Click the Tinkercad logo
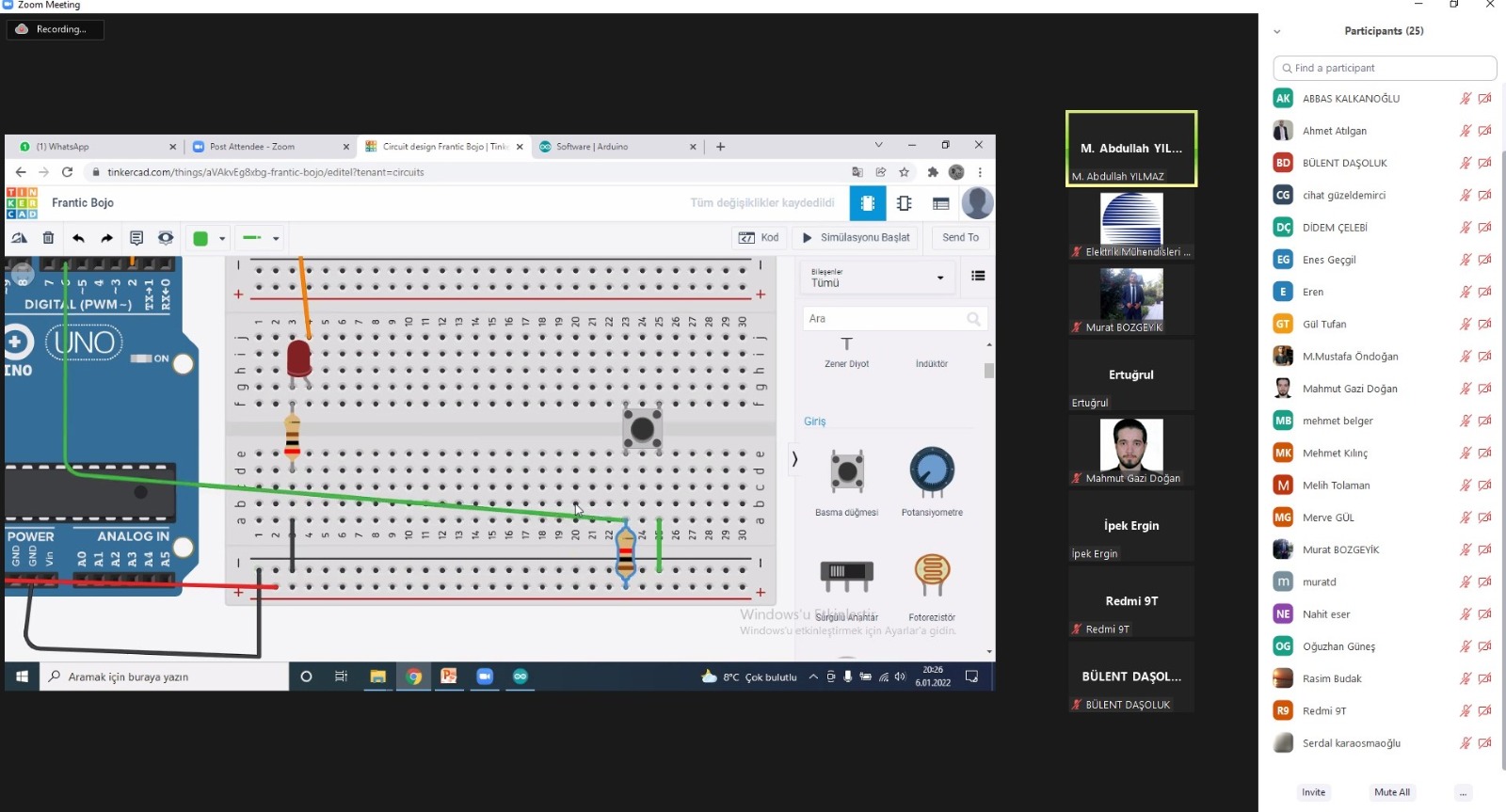This screenshot has height=812, width=1506. (23, 203)
